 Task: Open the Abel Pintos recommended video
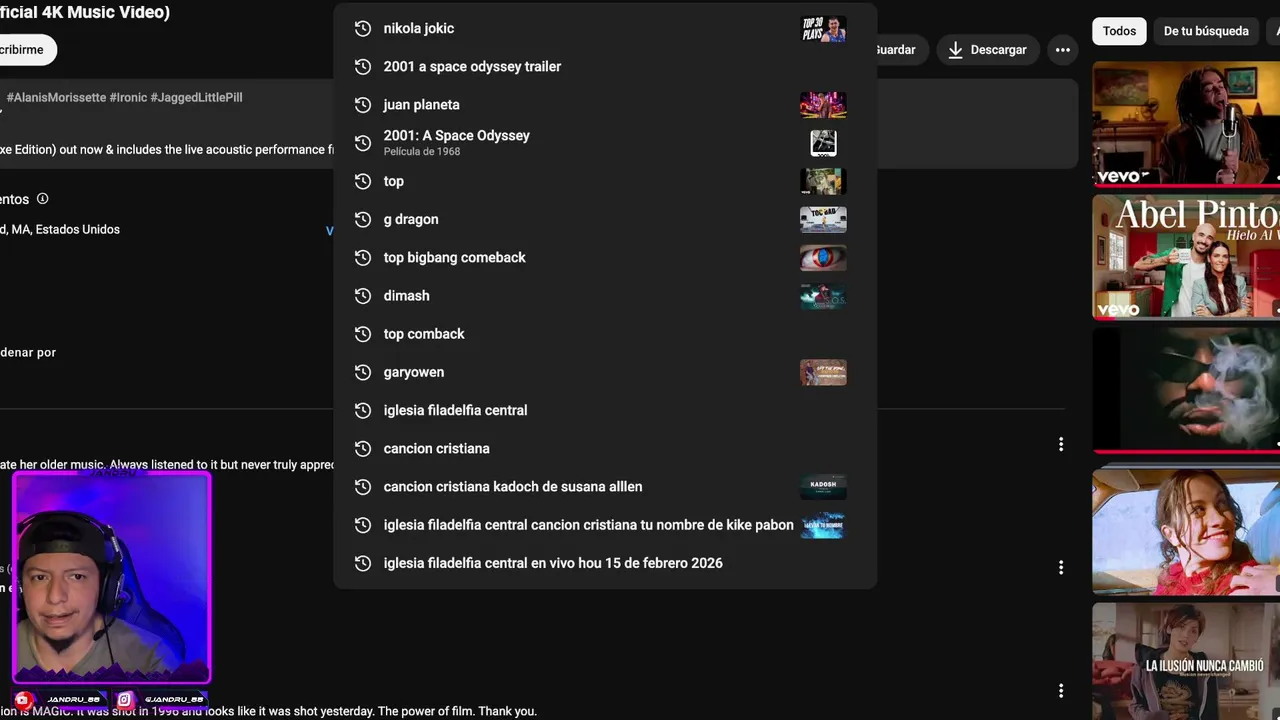[1186, 256]
